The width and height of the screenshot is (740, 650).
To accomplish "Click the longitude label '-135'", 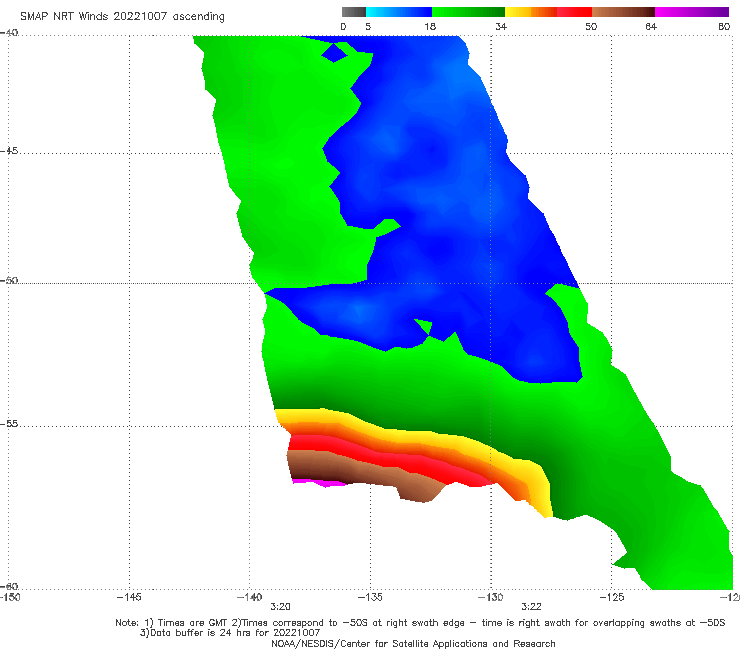I will pos(370,597).
